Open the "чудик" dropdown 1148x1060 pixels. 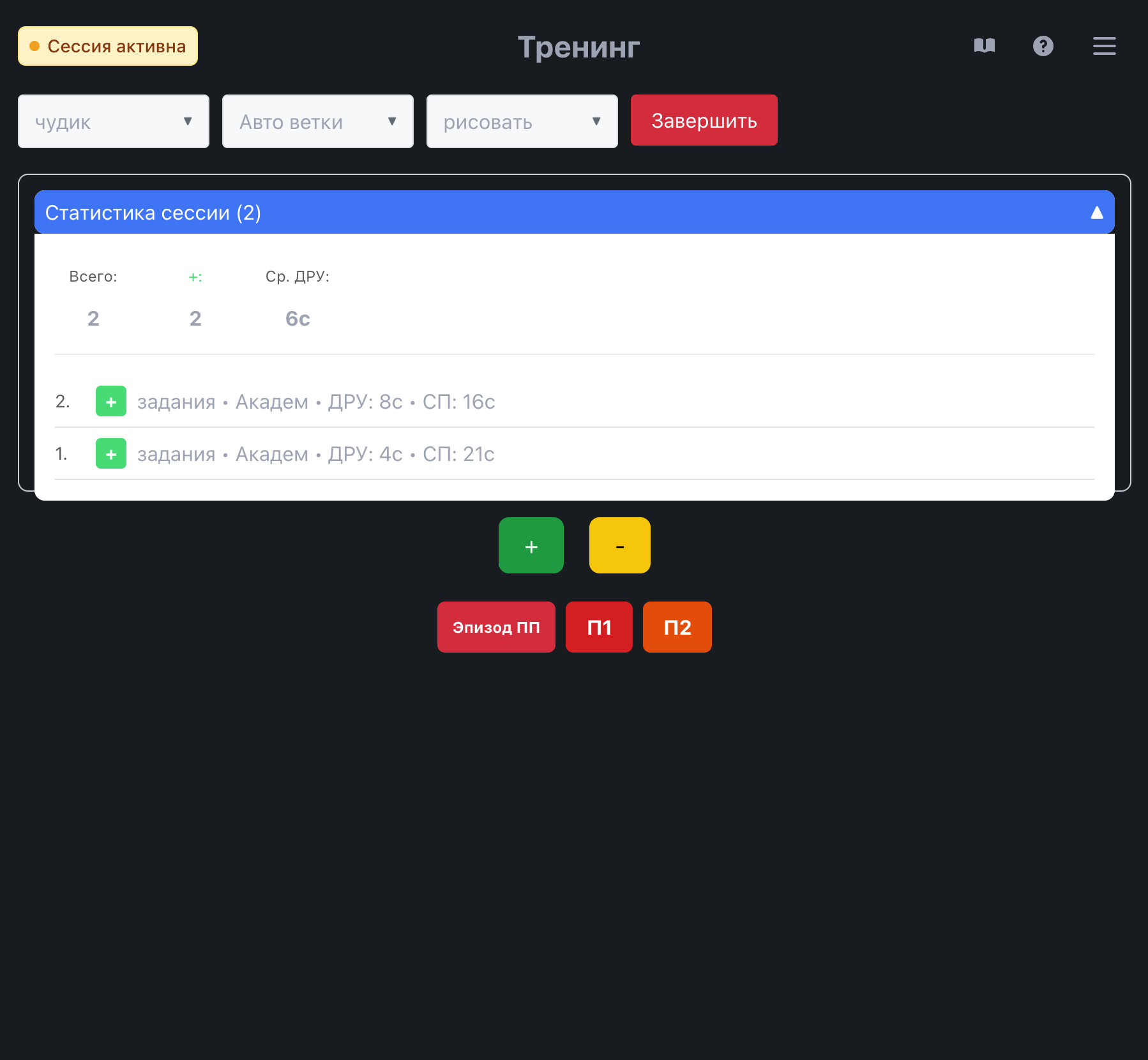tap(114, 121)
